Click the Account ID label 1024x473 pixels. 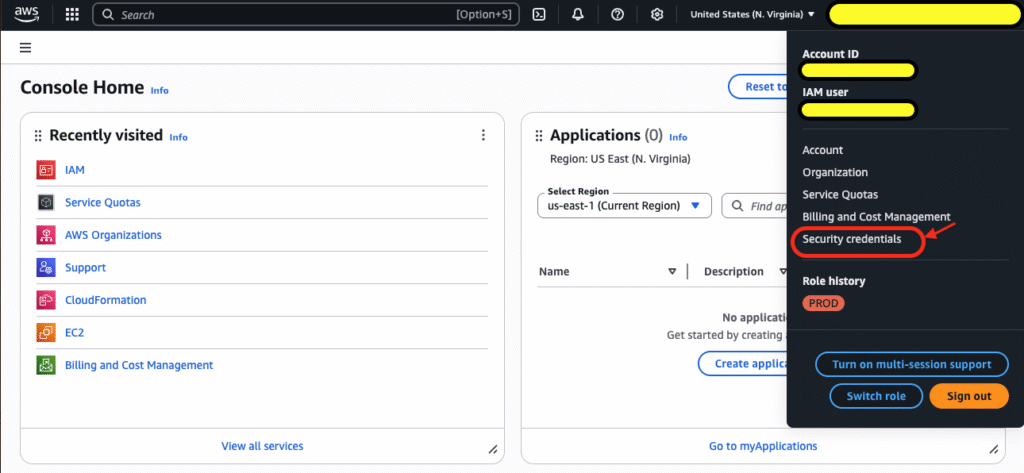(x=830, y=54)
